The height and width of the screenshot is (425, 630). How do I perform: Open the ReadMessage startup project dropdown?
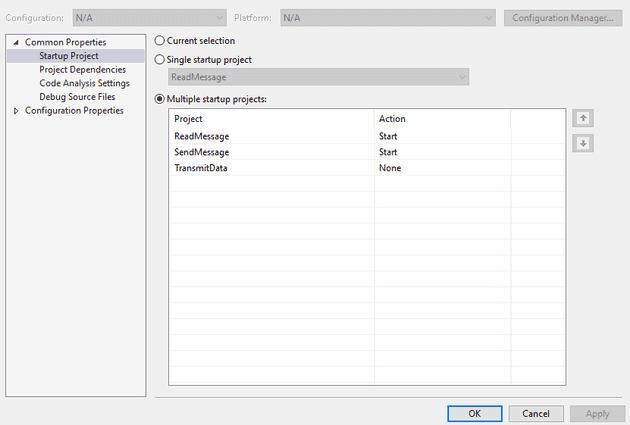tap(318, 77)
